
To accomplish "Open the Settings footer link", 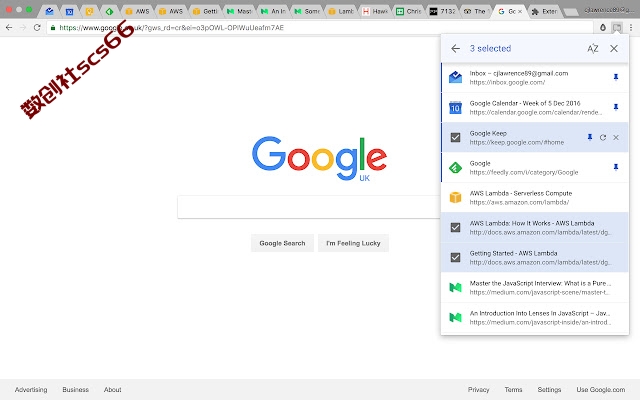I will click(549, 390).
